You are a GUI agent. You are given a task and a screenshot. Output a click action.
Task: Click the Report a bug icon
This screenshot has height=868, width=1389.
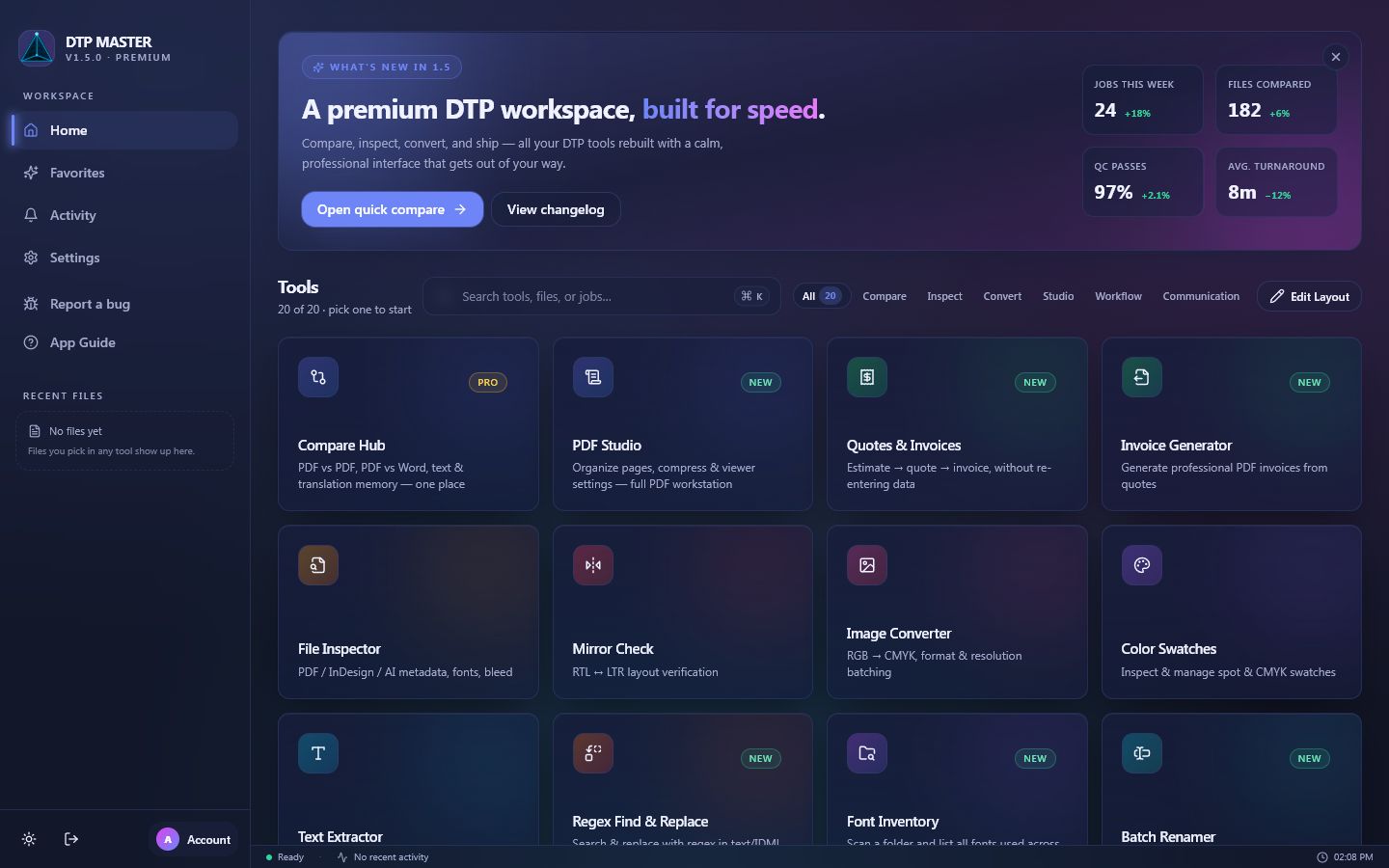31,304
